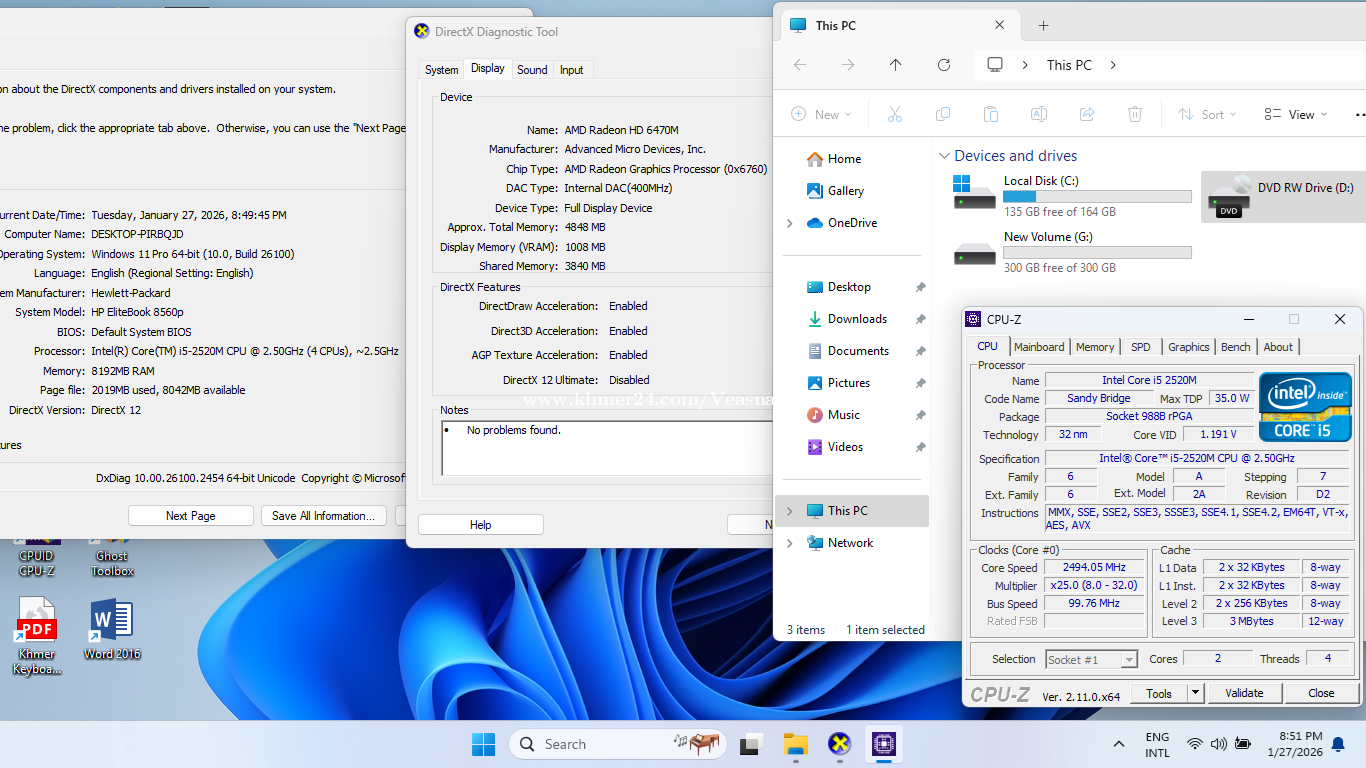
Task: Open Word 2016 desktop shortcut
Action: click(x=111, y=630)
